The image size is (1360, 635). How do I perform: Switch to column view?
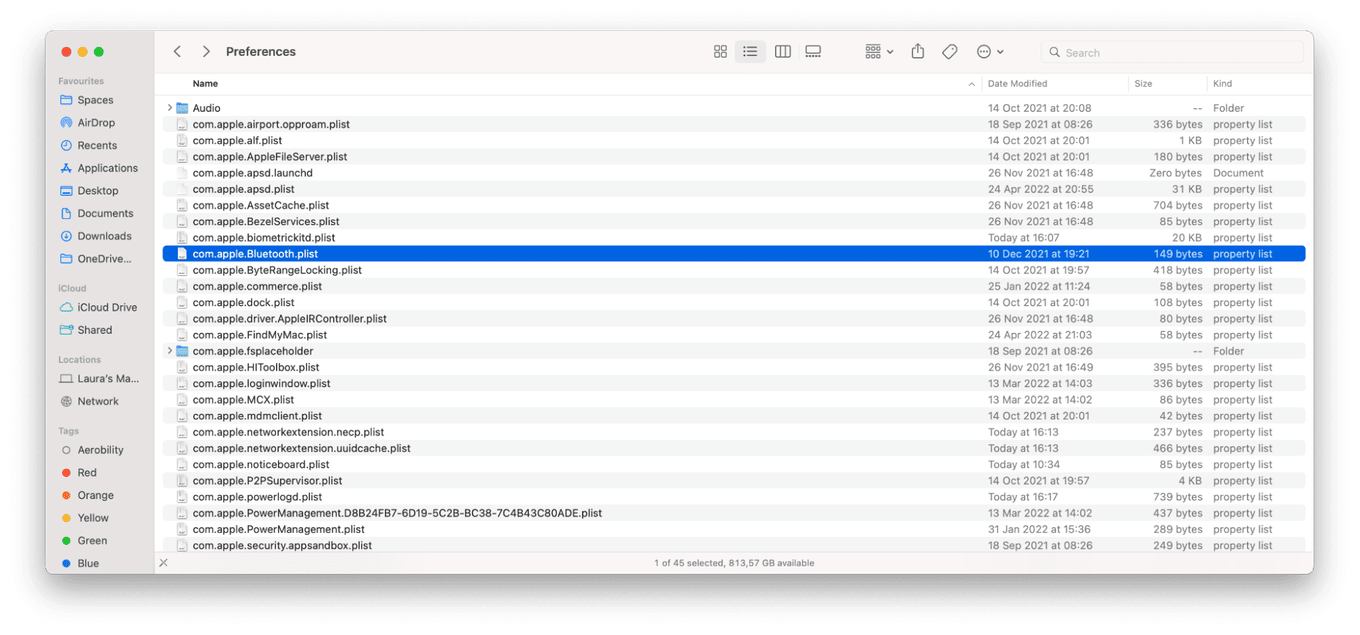782,51
